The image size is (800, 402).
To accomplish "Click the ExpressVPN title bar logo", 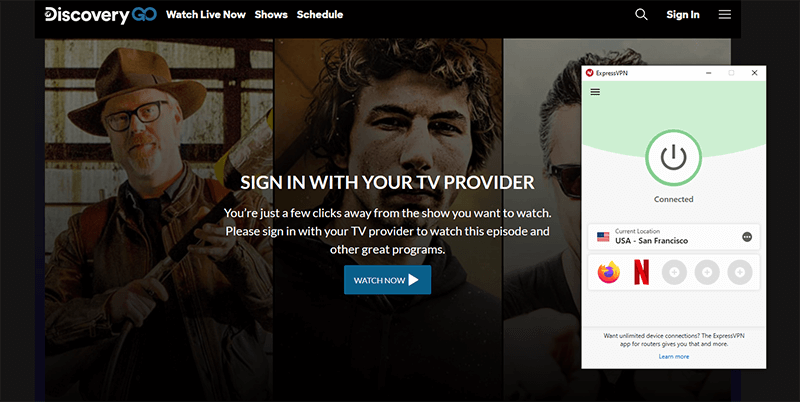I will tap(590, 73).
